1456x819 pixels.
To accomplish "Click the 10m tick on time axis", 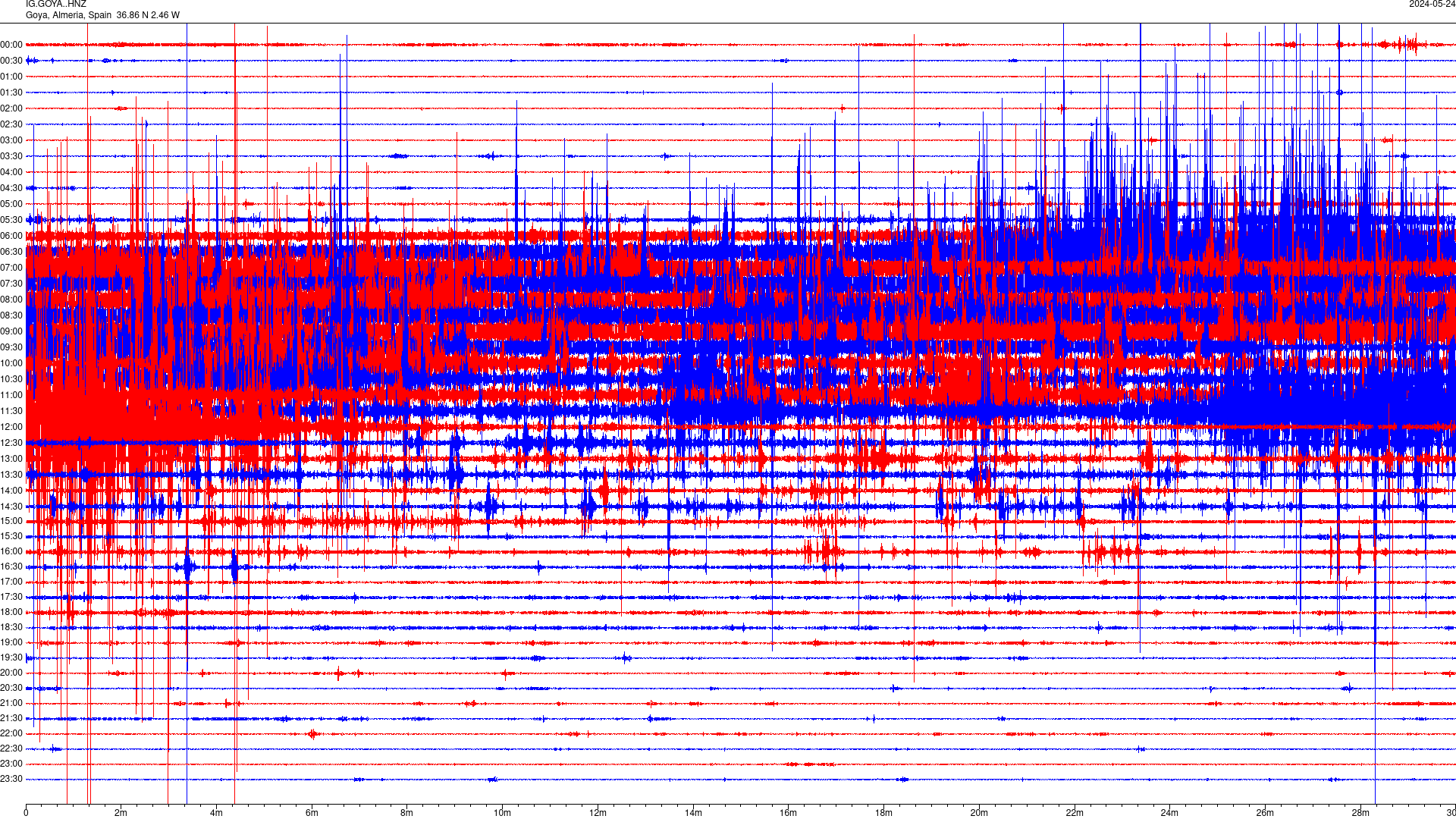I will (x=502, y=813).
